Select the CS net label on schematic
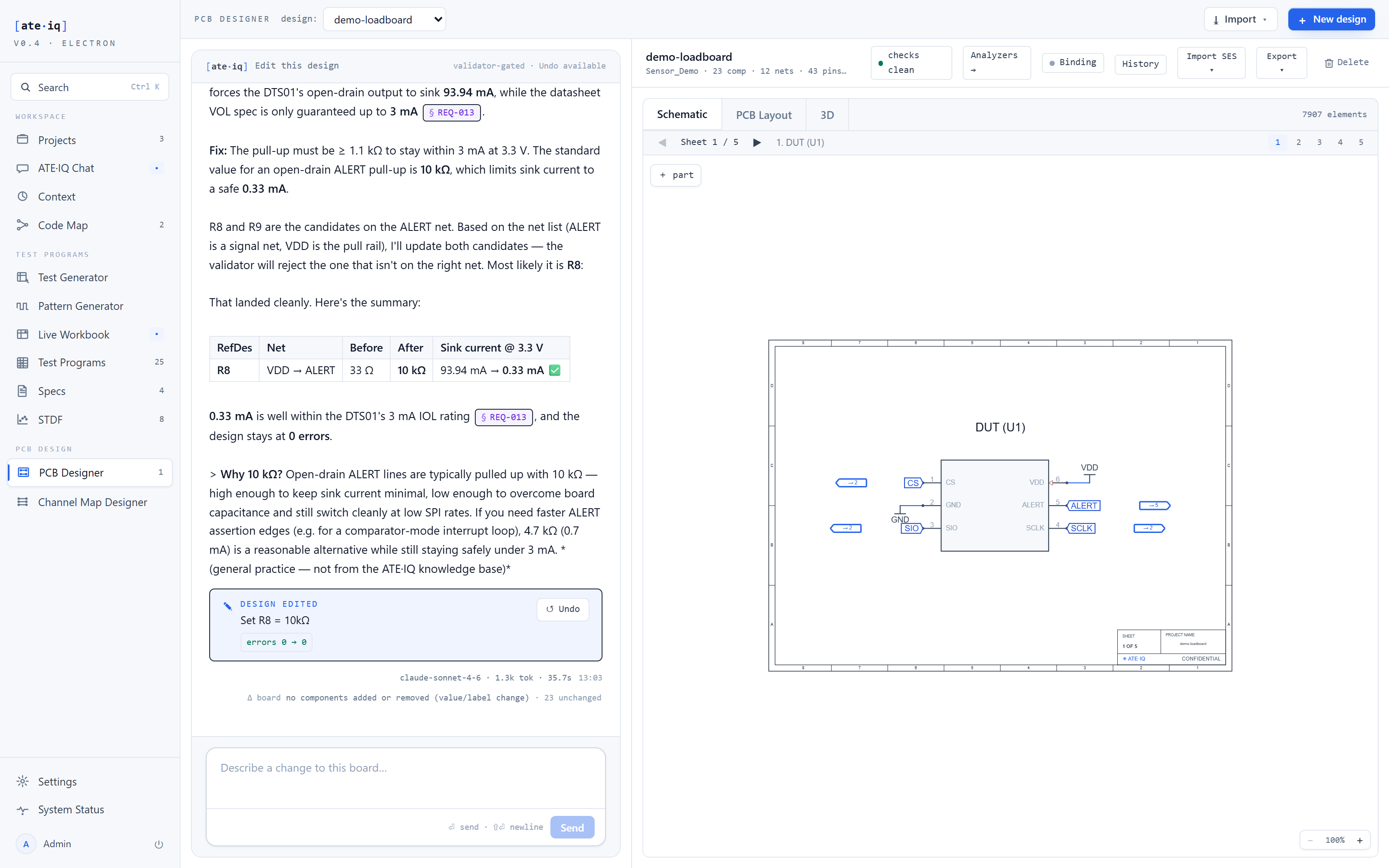Image resolution: width=1389 pixels, height=868 pixels. point(913,483)
